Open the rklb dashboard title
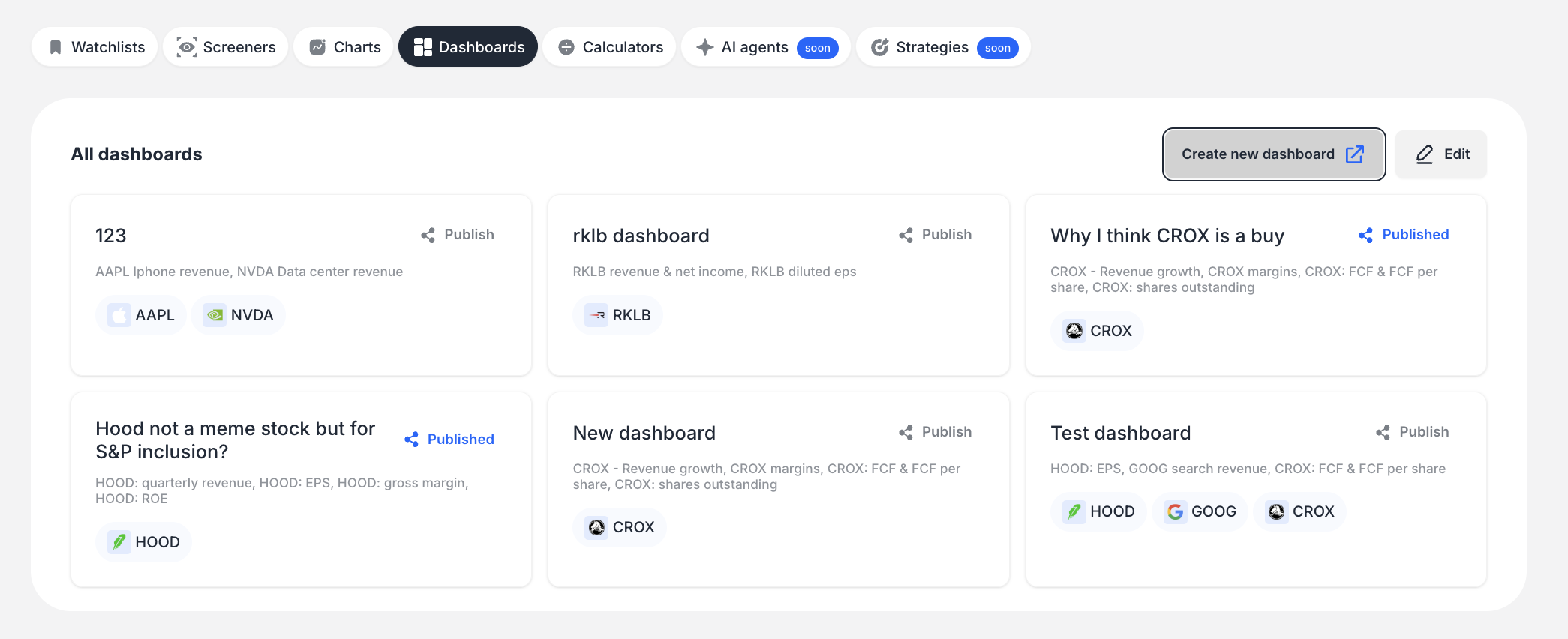1568x639 pixels. point(641,235)
